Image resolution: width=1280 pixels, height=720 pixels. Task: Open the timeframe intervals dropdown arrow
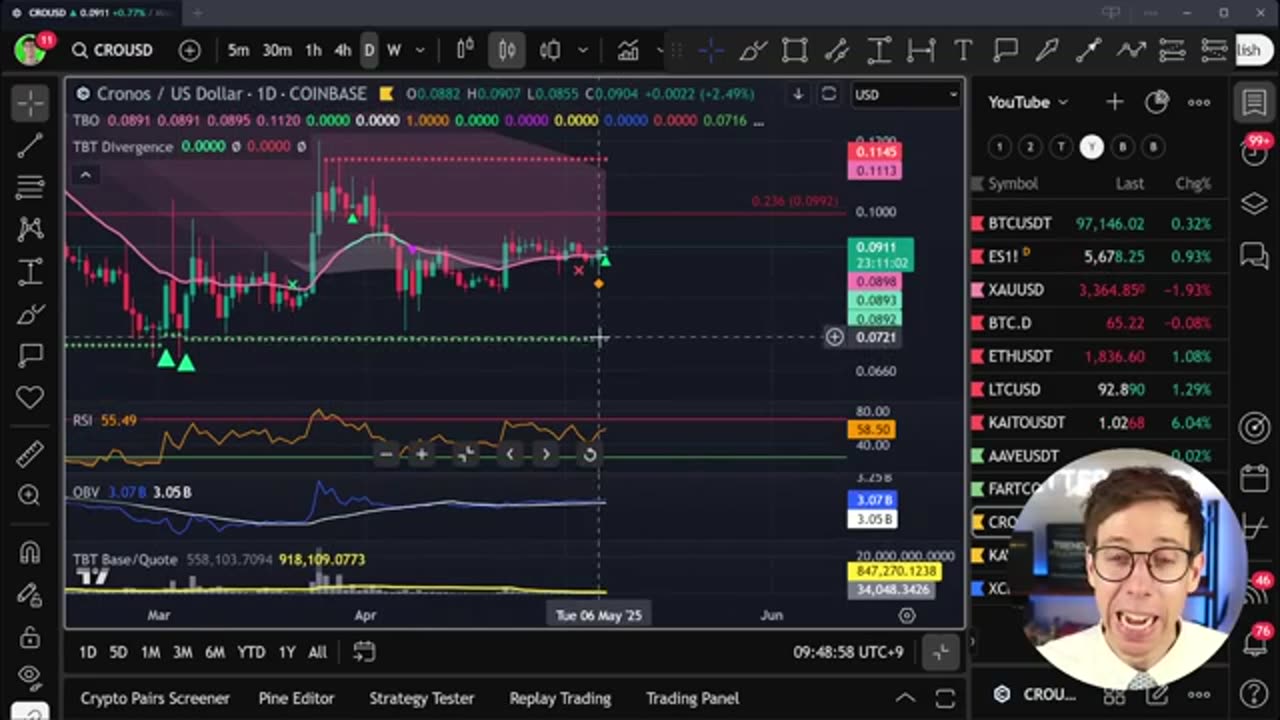tap(420, 50)
